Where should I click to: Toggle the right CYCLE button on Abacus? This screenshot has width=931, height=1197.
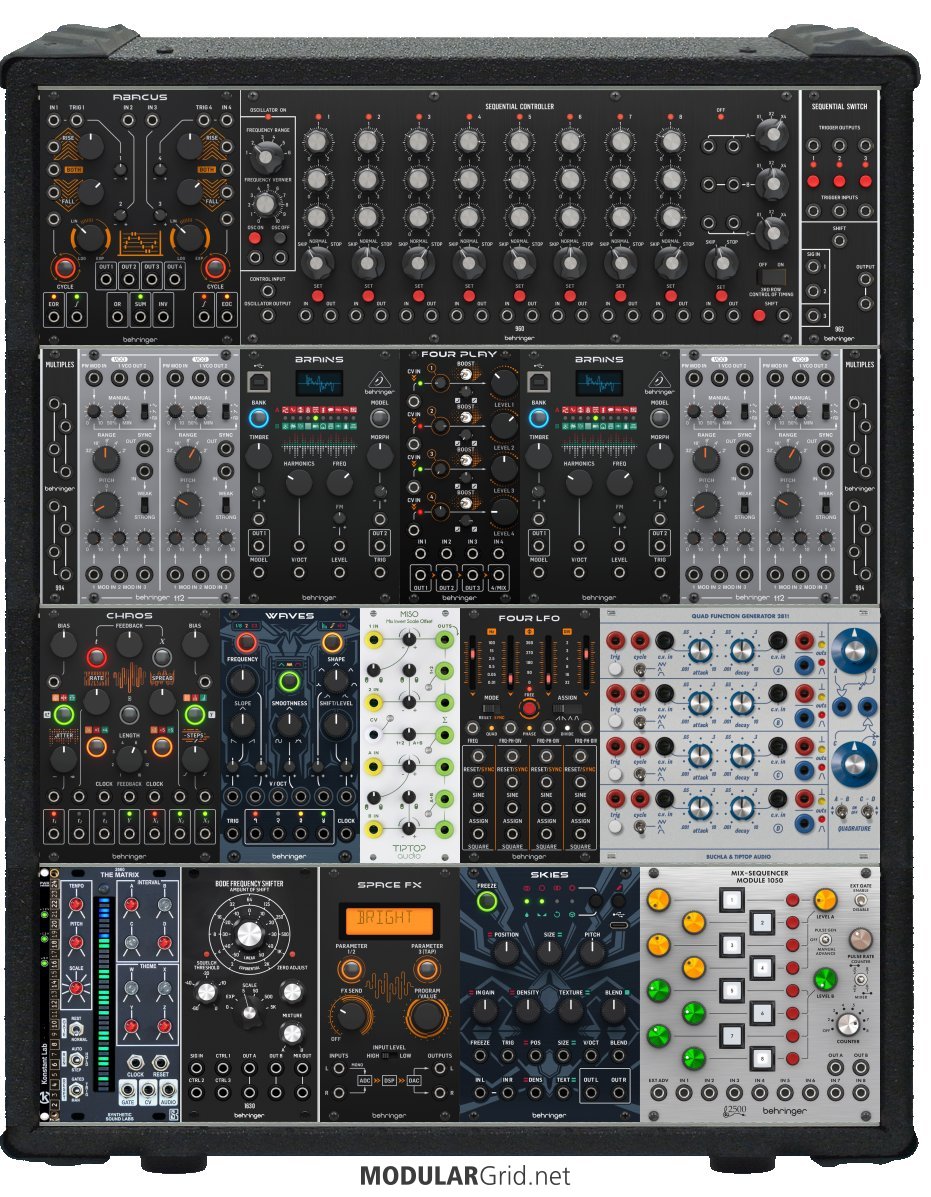pos(214,268)
